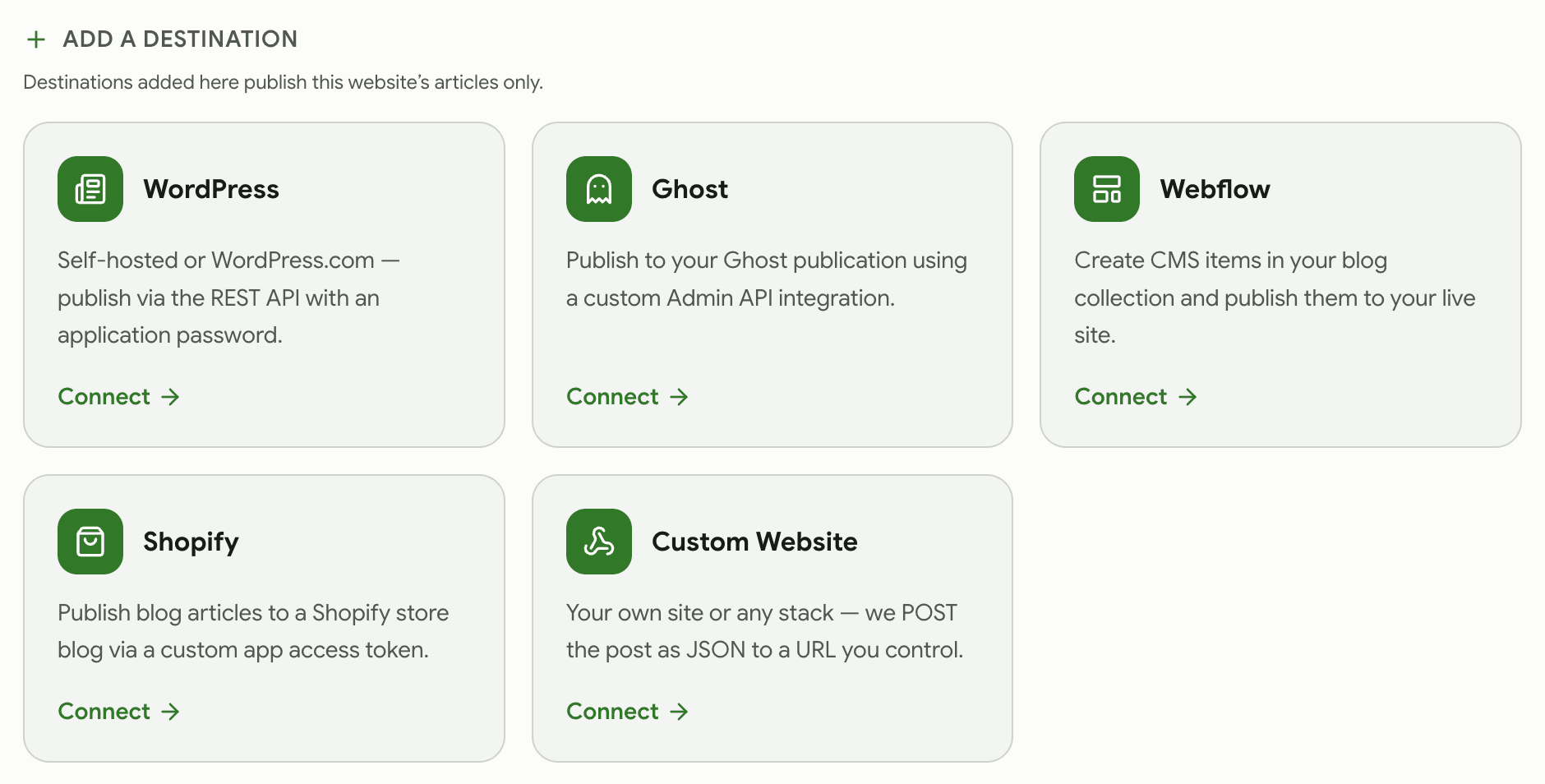The height and width of the screenshot is (784, 1545).
Task: Click the Webflow card title
Action: point(1215,190)
